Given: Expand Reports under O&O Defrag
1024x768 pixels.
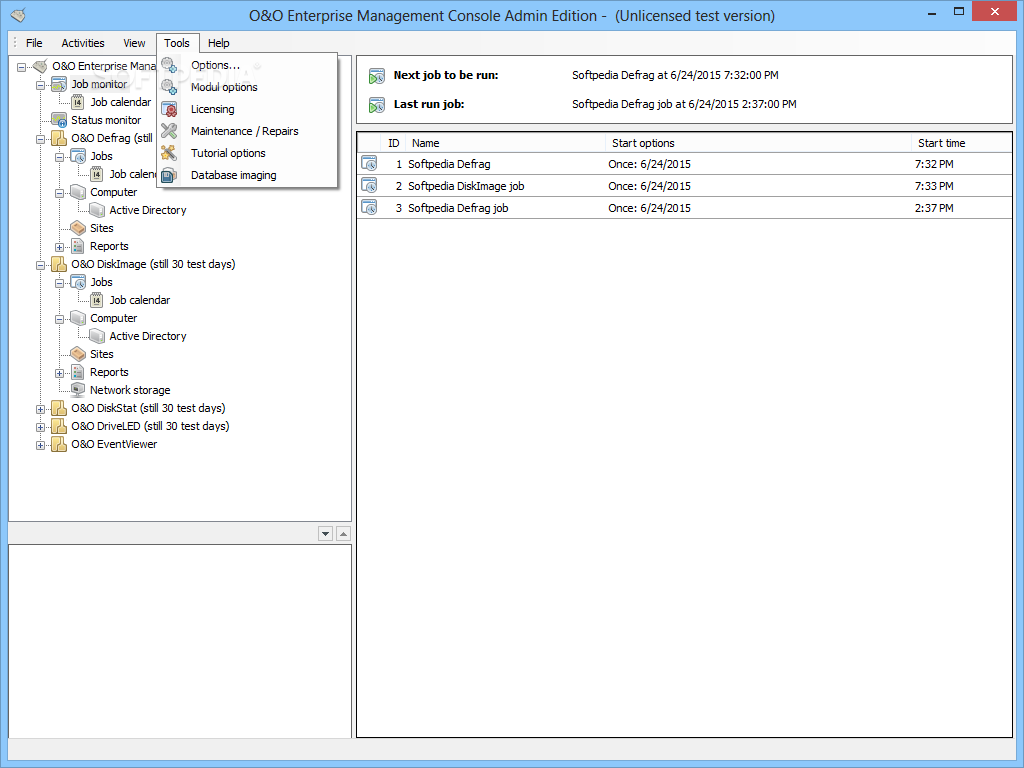Looking at the screenshot, I should 59,247.
